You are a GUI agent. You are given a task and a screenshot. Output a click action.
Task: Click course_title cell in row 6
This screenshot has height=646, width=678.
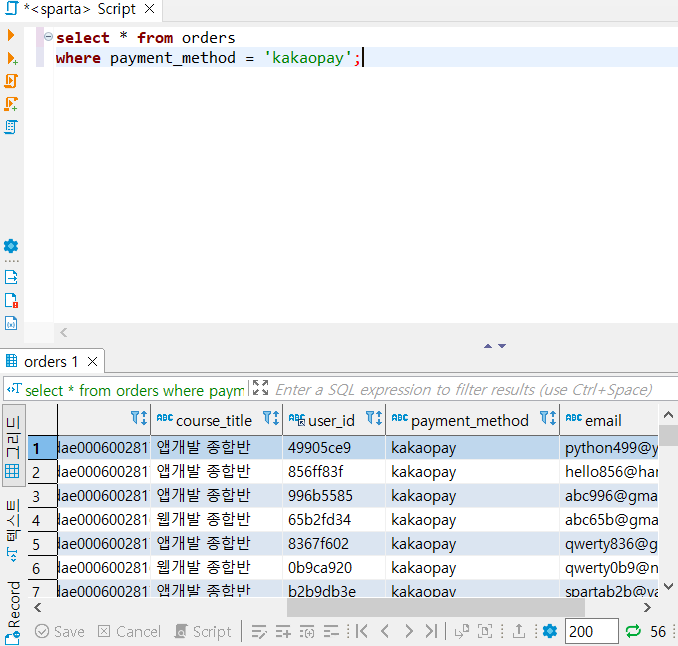[x=216, y=568]
